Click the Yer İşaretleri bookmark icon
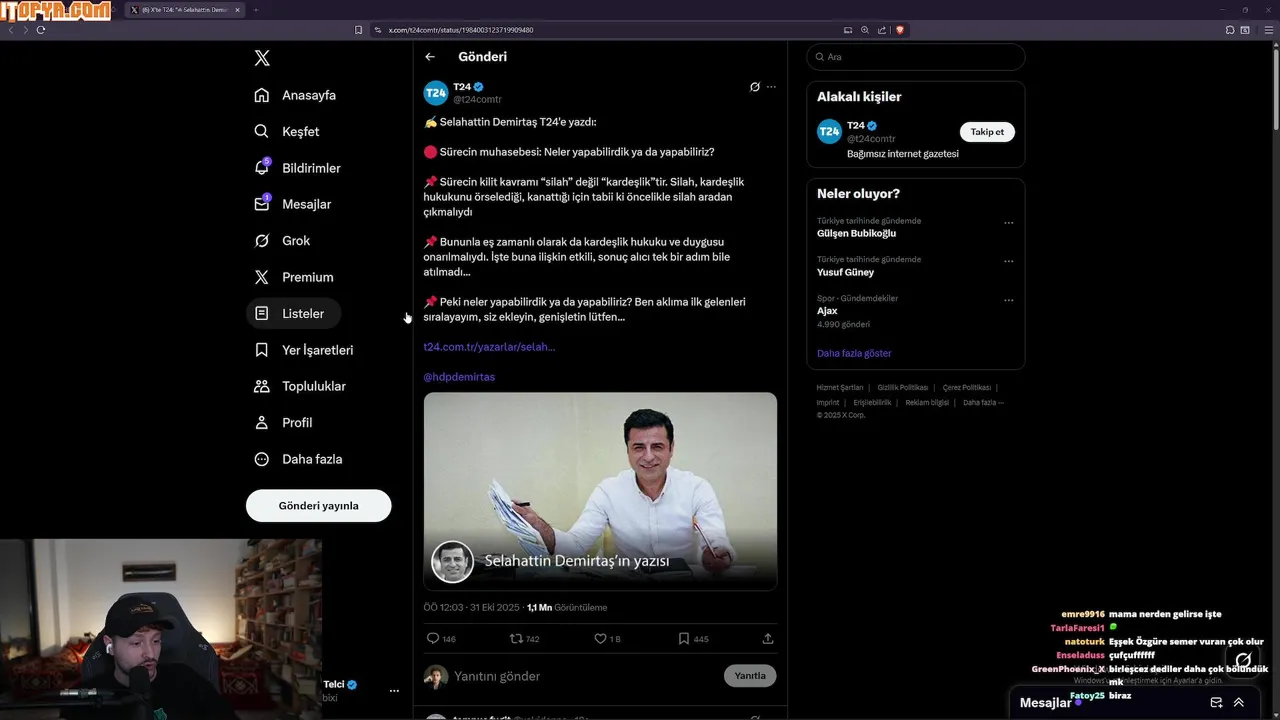 [261, 350]
